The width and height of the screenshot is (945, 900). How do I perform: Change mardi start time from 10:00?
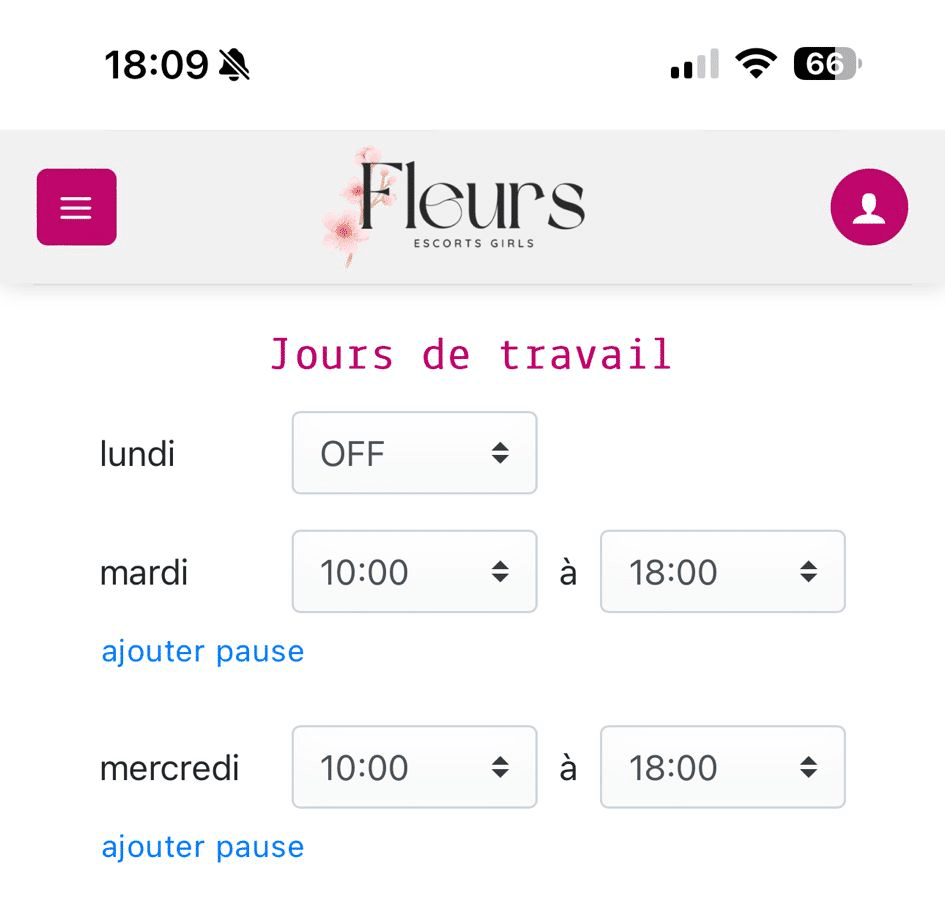[x=414, y=572]
